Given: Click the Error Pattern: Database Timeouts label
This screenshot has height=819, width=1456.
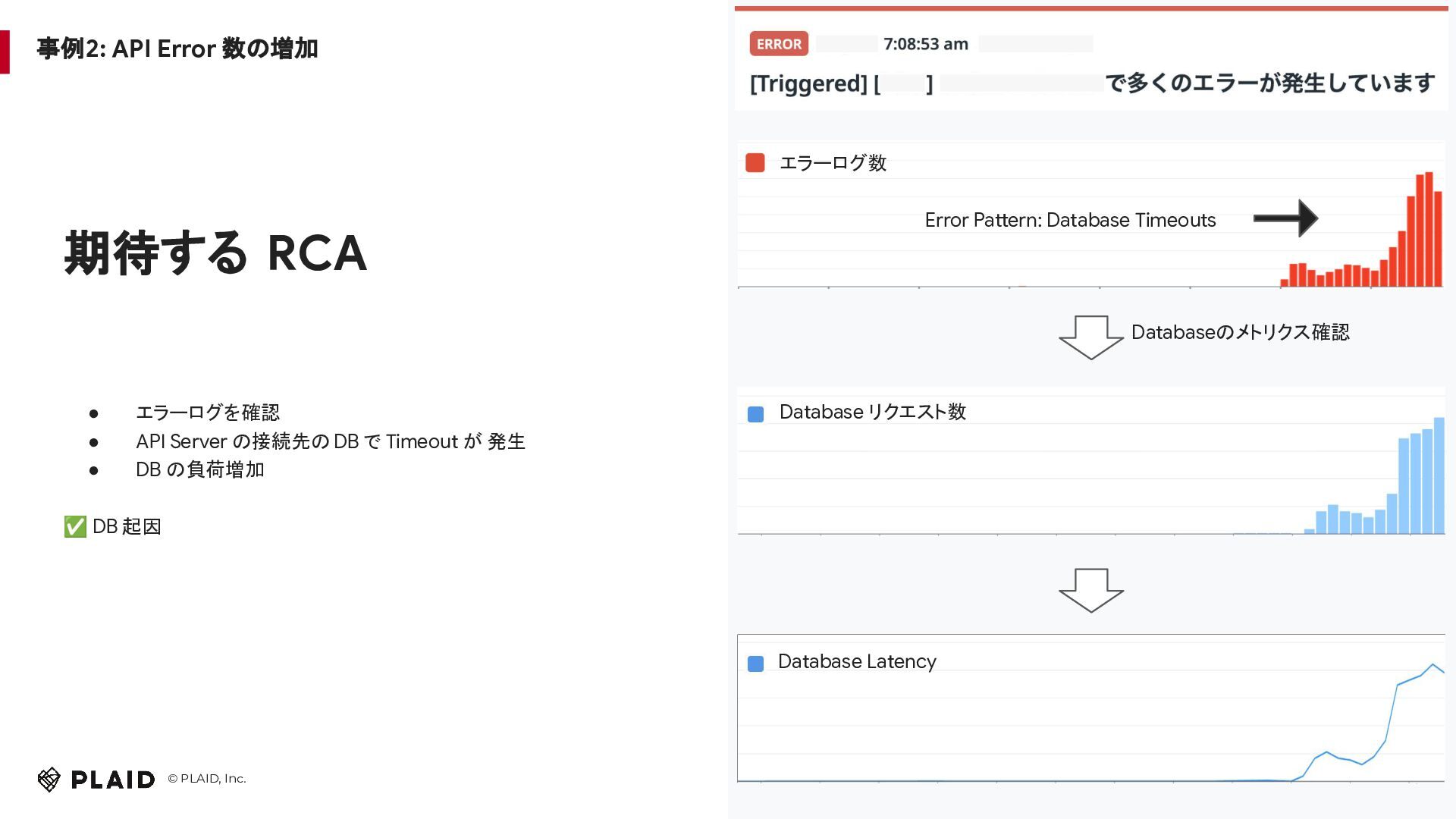Looking at the screenshot, I should (1070, 220).
